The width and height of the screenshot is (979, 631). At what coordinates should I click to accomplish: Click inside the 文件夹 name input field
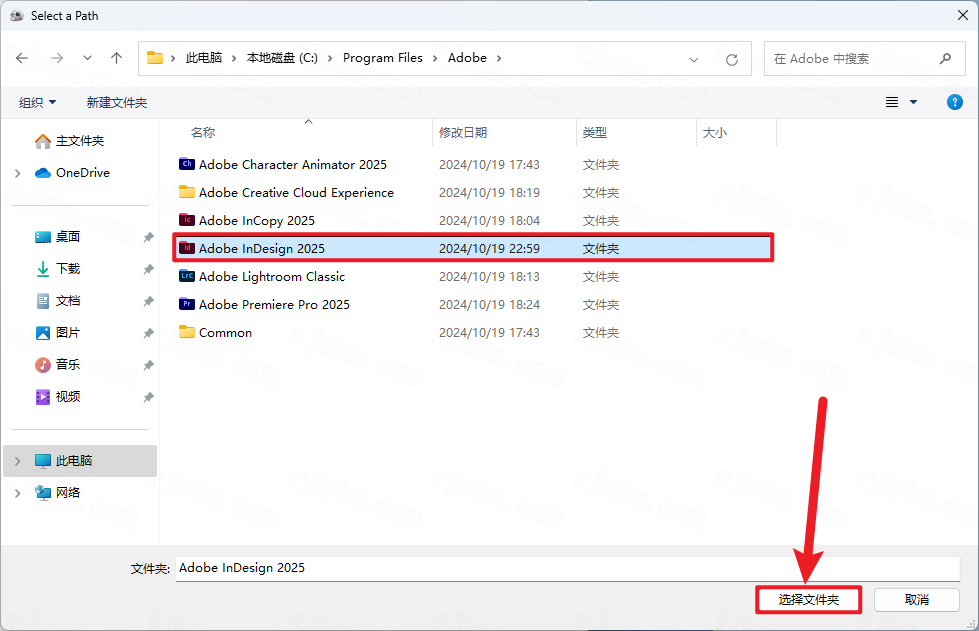400,570
